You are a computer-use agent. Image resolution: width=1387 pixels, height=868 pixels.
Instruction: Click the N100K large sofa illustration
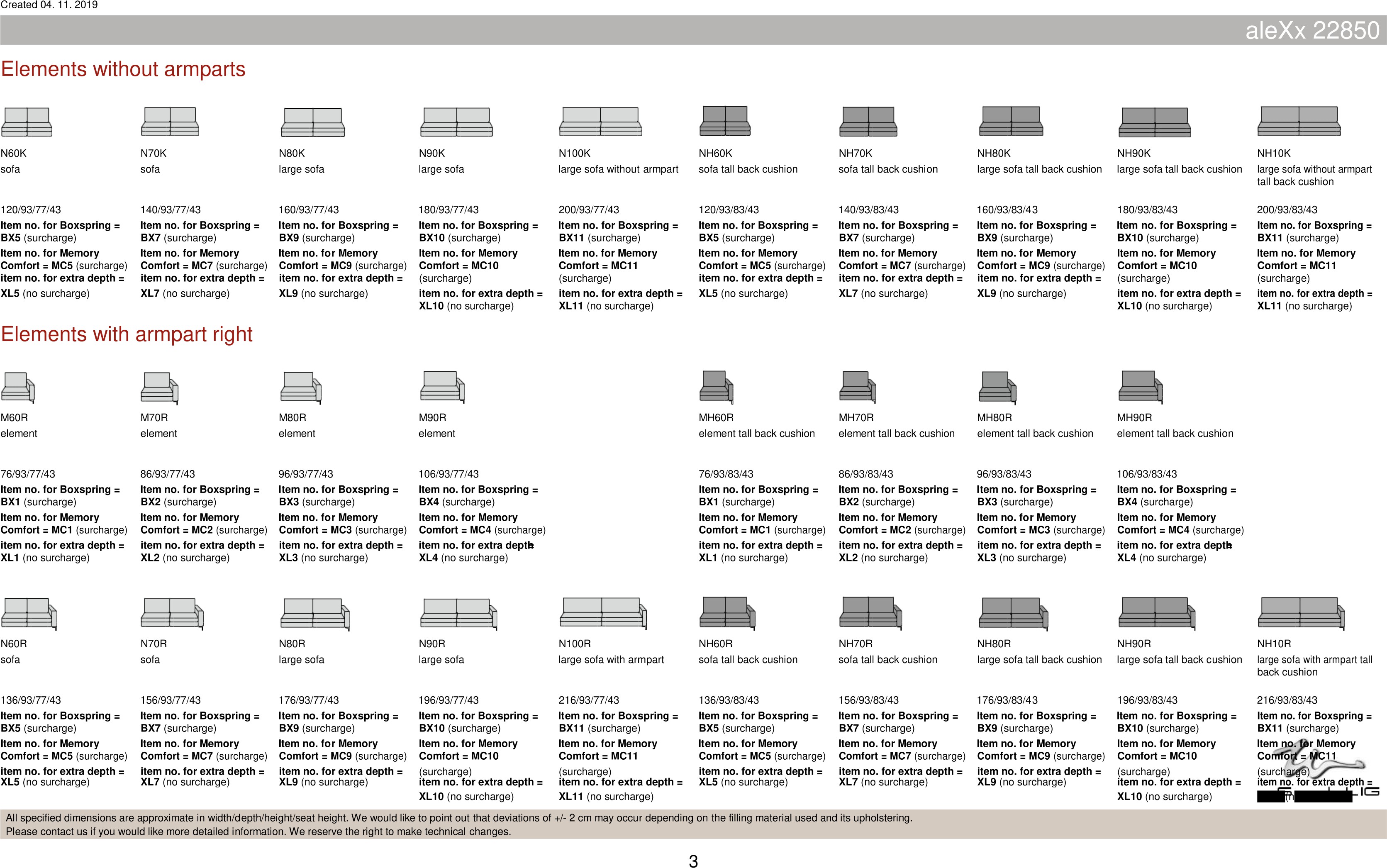[x=600, y=121]
